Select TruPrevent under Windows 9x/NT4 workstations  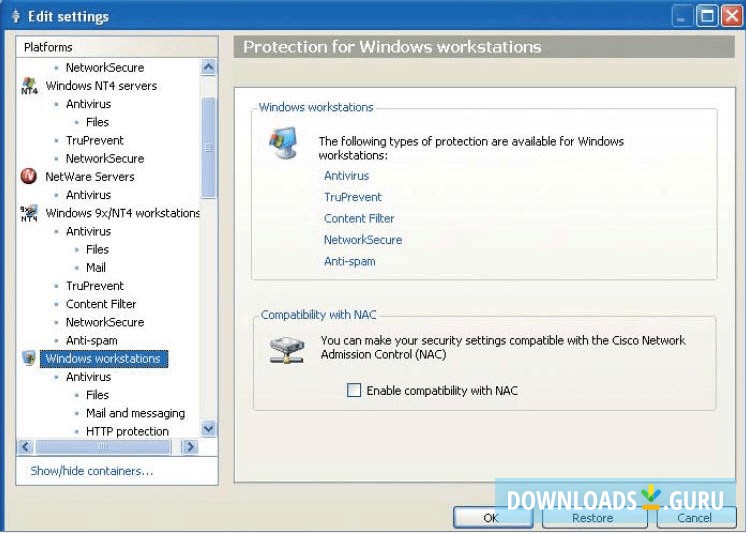click(95, 286)
